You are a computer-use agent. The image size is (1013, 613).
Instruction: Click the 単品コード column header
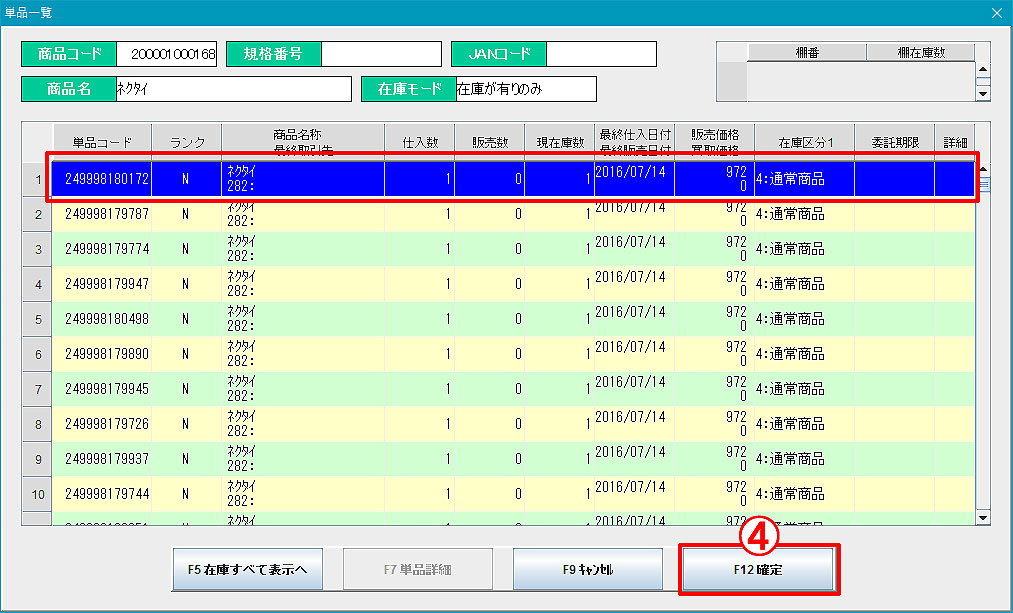(x=101, y=143)
